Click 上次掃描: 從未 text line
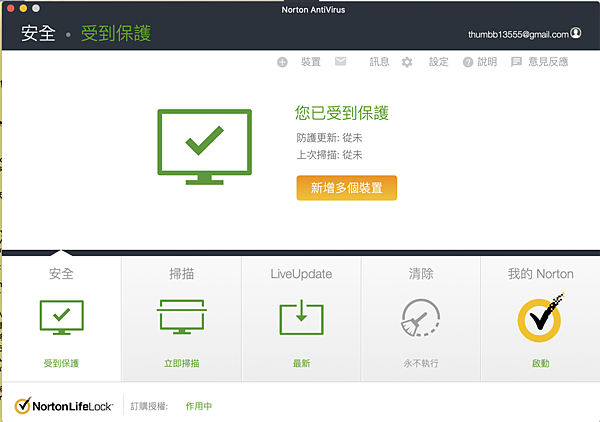The image size is (600, 422). click(x=329, y=155)
